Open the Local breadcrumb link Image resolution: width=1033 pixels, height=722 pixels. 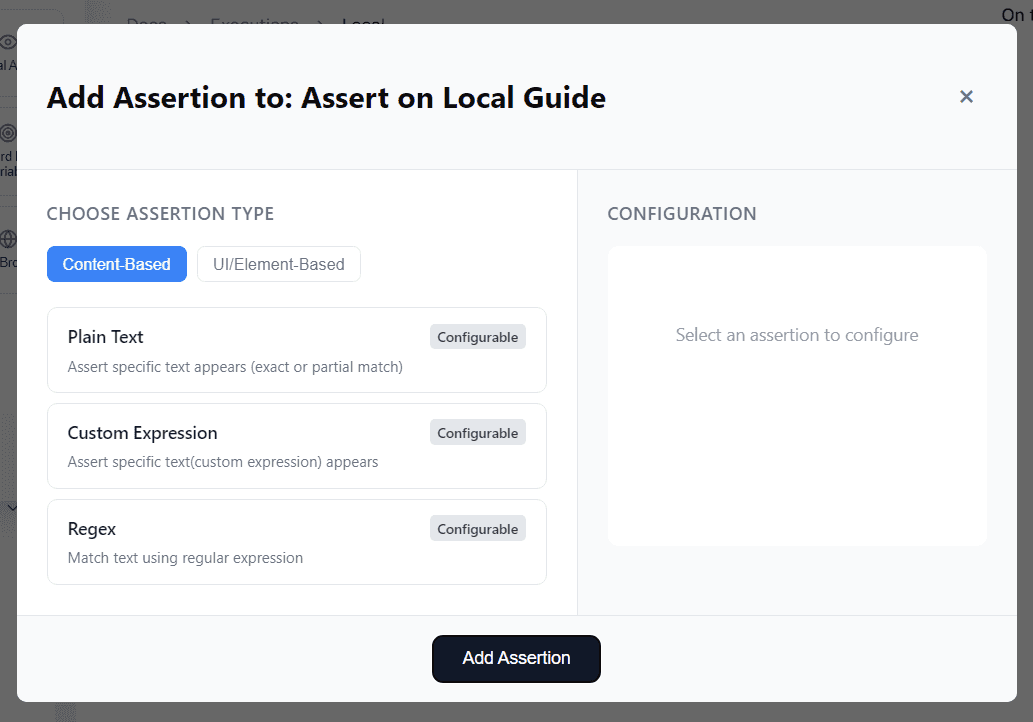(x=360, y=24)
